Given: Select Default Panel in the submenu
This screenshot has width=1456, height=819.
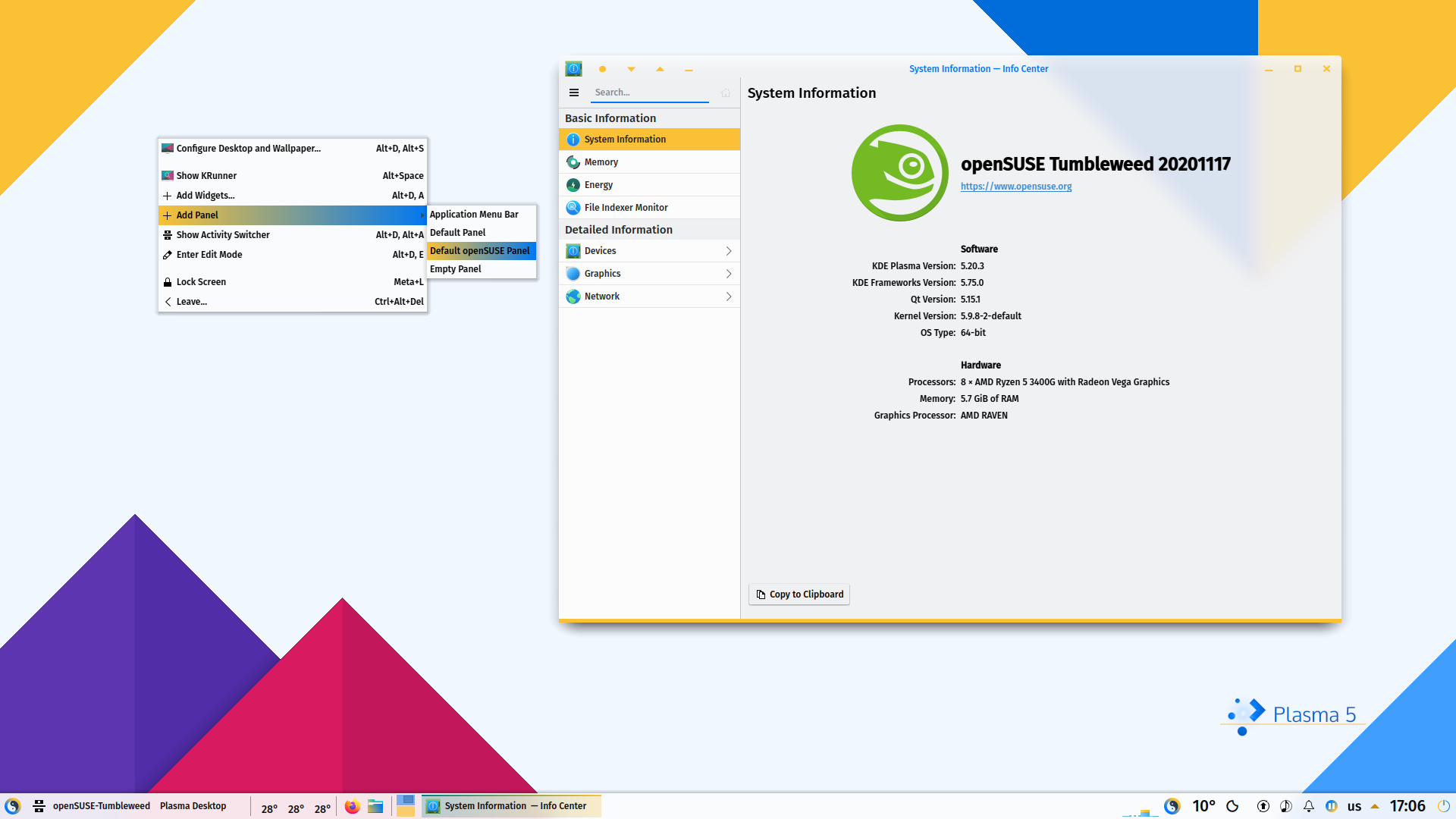Looking at the screenshot, I should tap(482, 233).
